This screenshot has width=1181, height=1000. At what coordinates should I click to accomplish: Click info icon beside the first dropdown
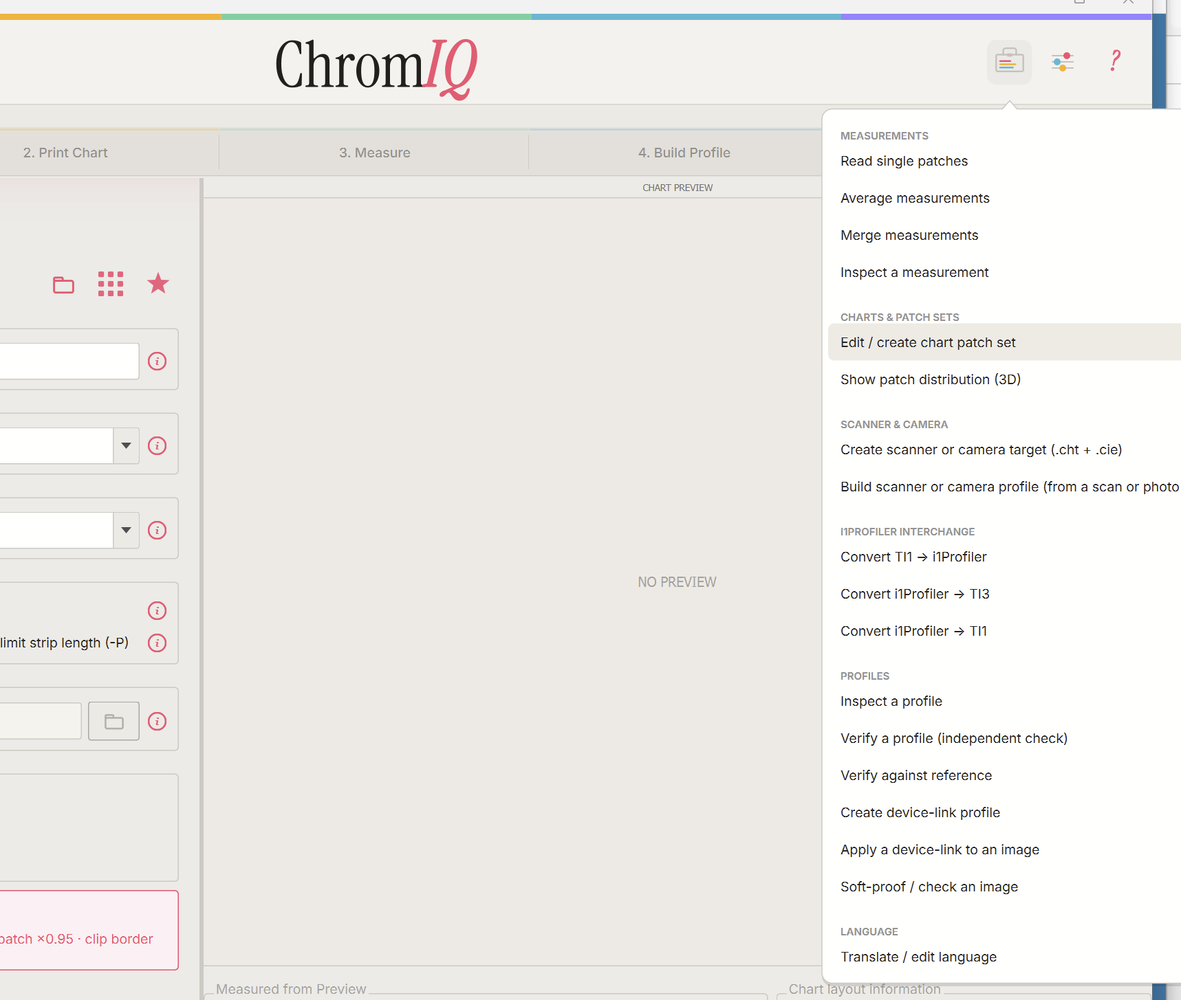pos(157,446)
